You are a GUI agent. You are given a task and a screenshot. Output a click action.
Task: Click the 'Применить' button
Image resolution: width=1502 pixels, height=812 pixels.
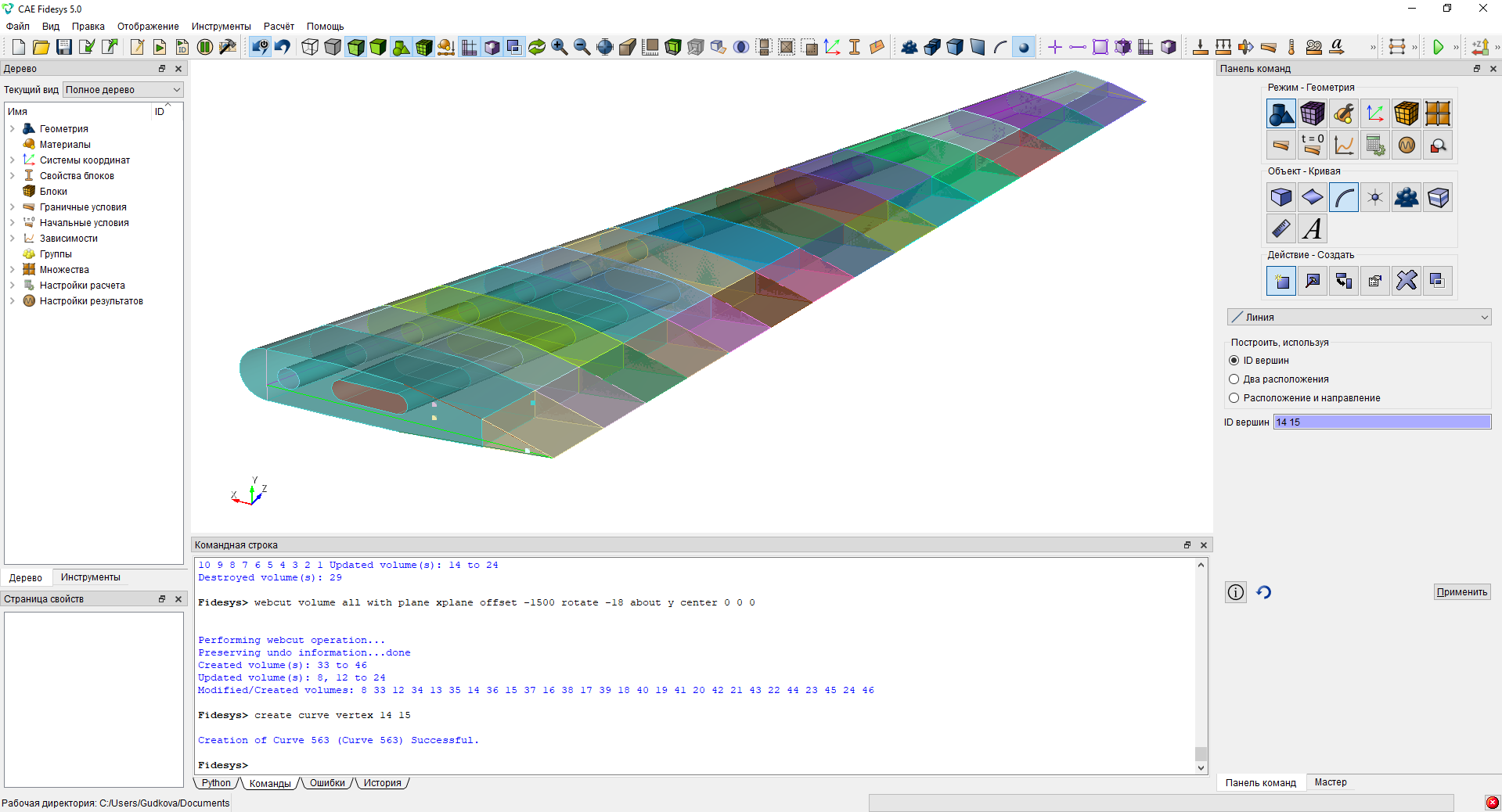point(1461,592)
